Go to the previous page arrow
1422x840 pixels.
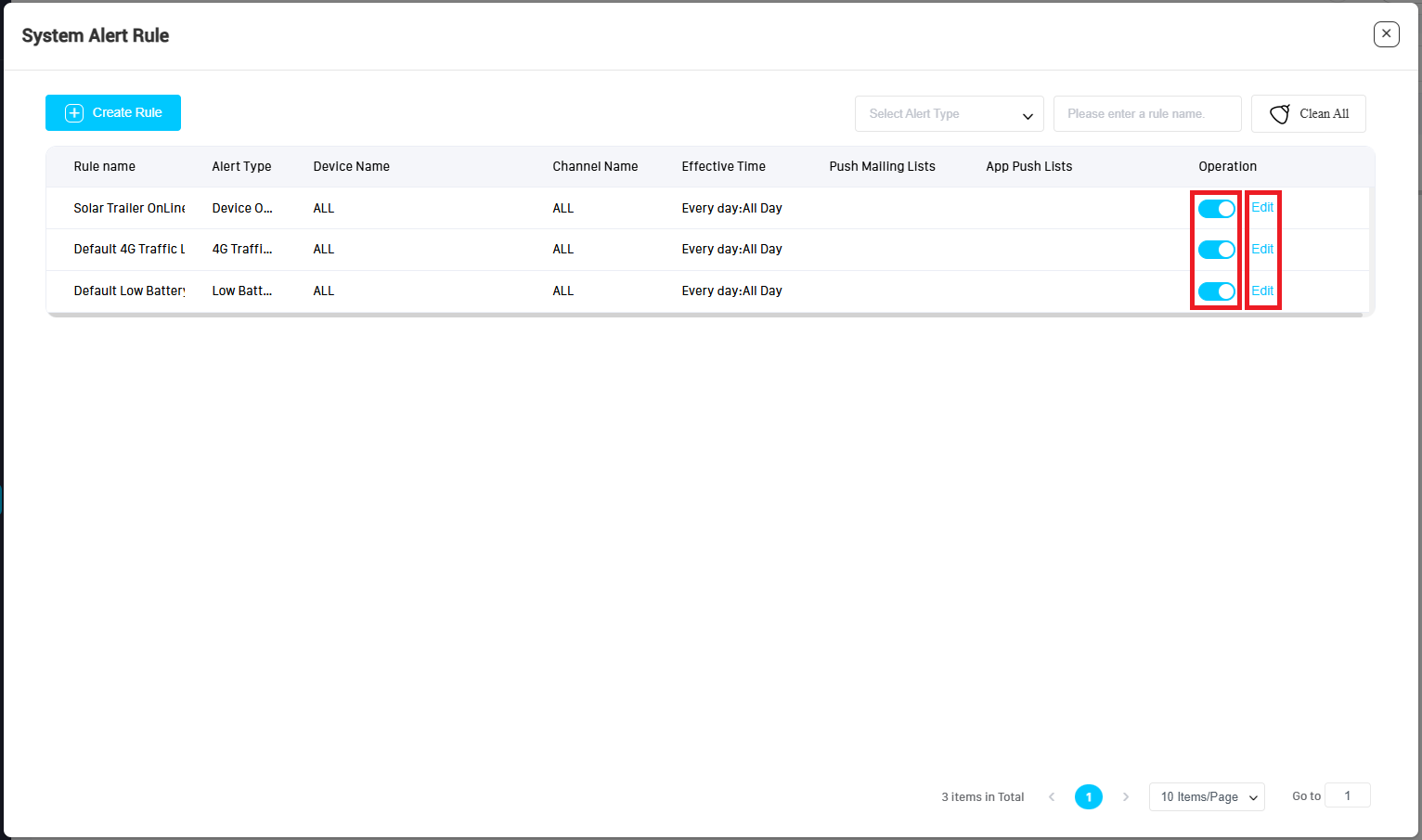tap(1052, 796)
